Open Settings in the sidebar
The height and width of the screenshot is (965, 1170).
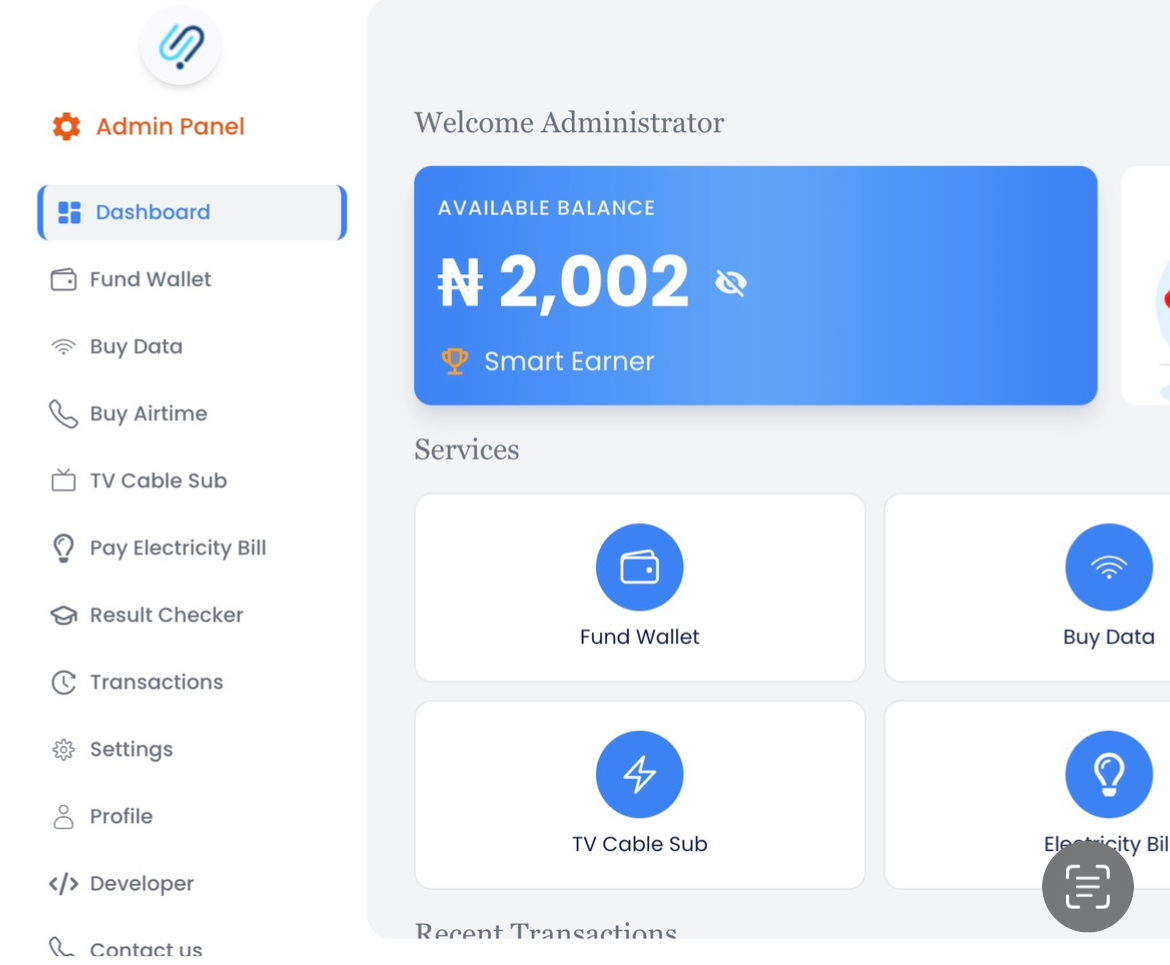point(131,749)
